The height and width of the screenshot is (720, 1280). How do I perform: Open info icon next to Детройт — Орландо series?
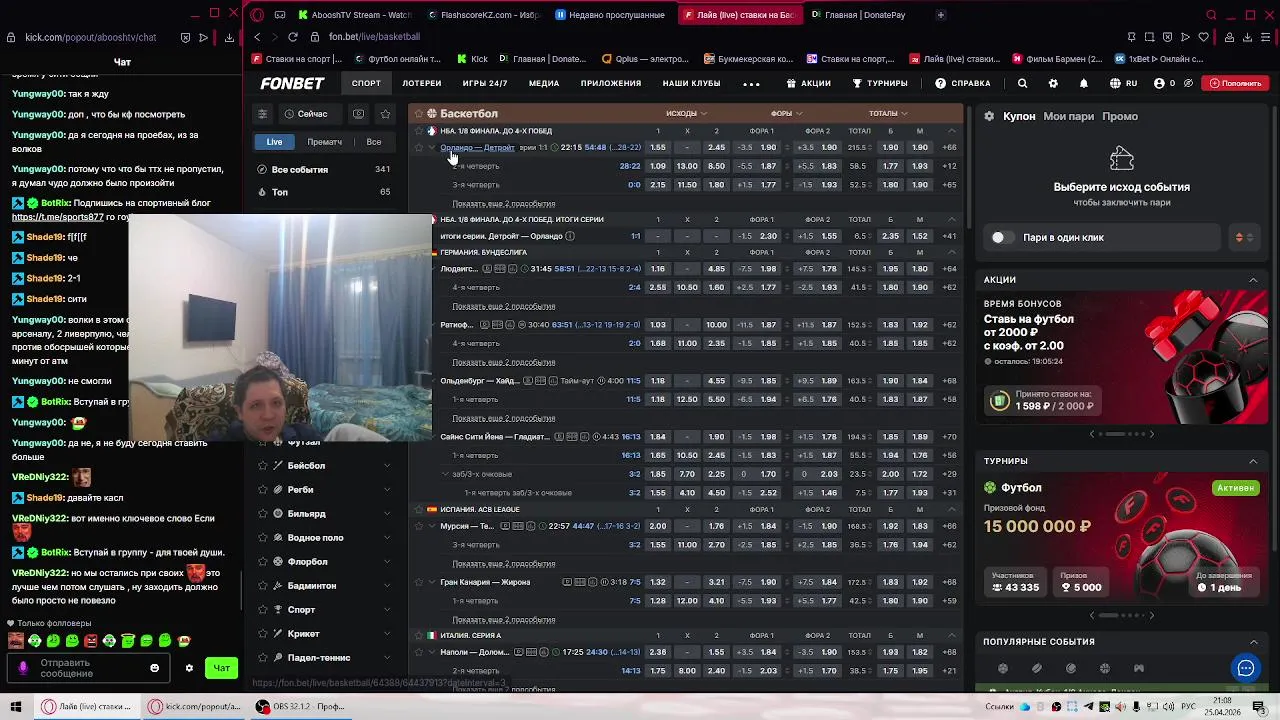[570, 236]
